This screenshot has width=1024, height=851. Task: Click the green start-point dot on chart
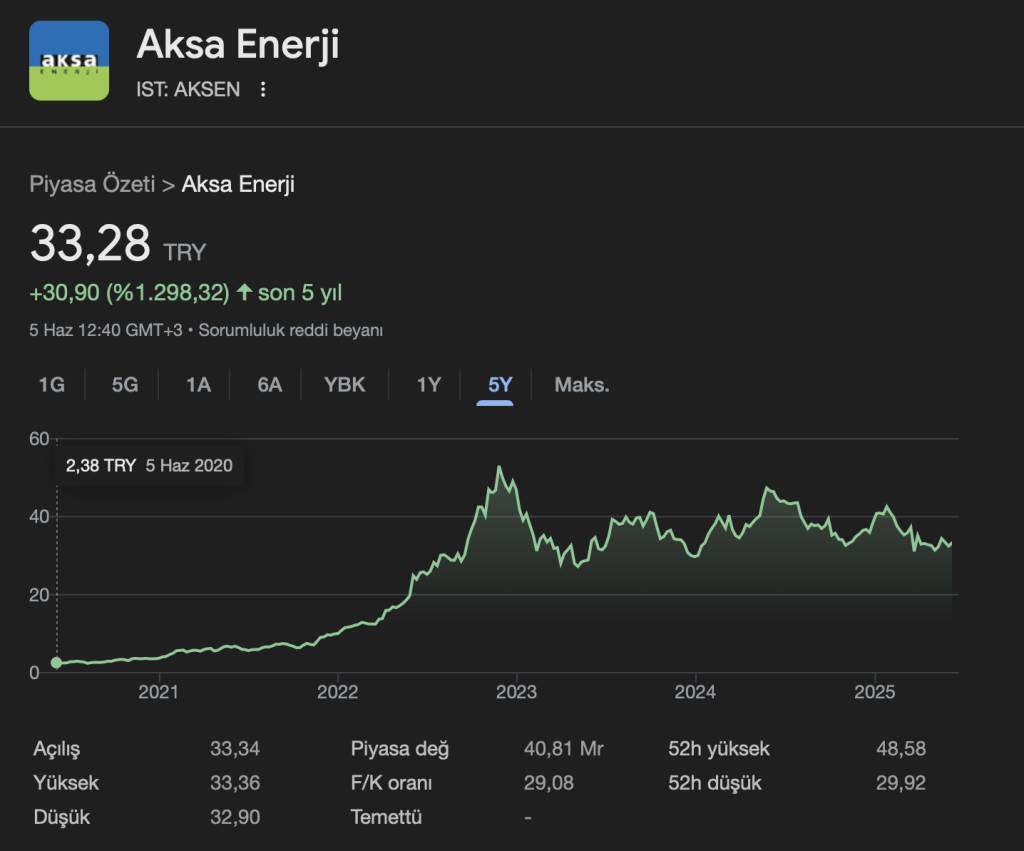click(57, 662)
